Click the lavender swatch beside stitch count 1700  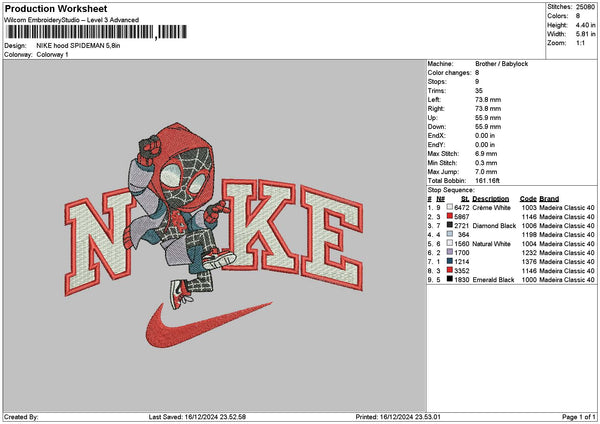(450, 252)
